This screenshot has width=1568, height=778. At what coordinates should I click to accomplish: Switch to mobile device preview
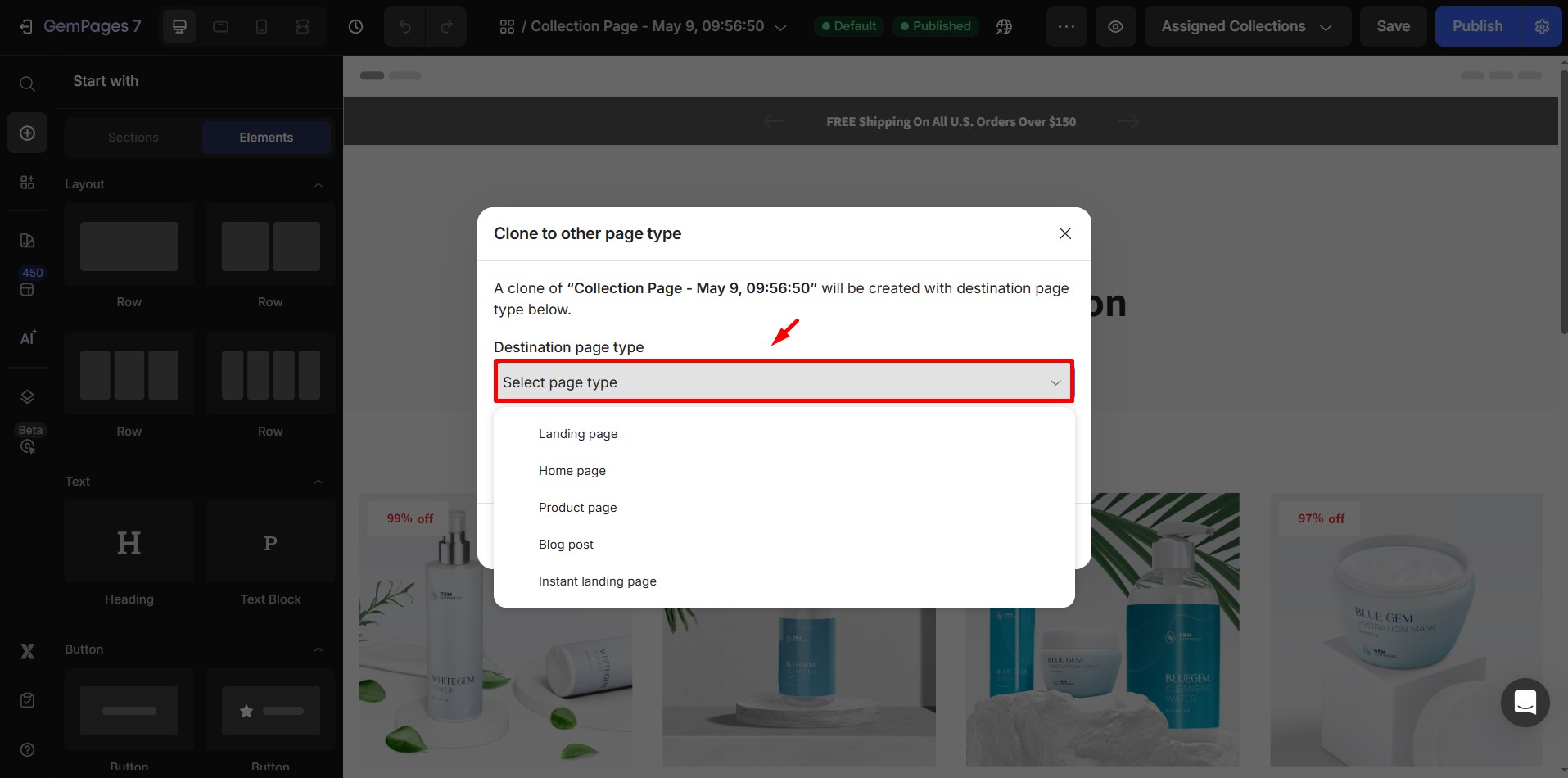[261, 26]
